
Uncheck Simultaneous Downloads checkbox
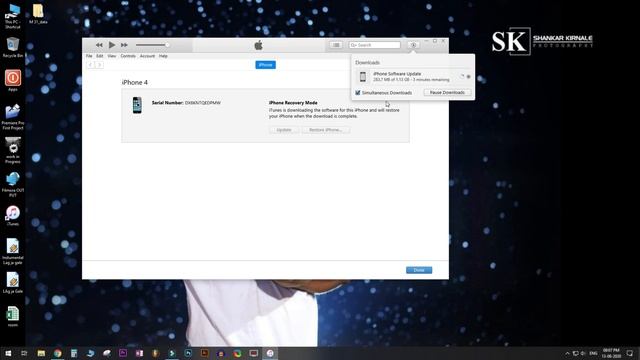tap(358, 93)
